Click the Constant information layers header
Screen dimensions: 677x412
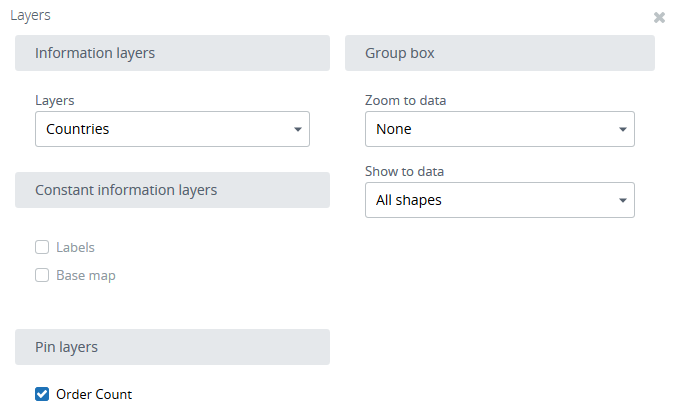tap(172, 190)
